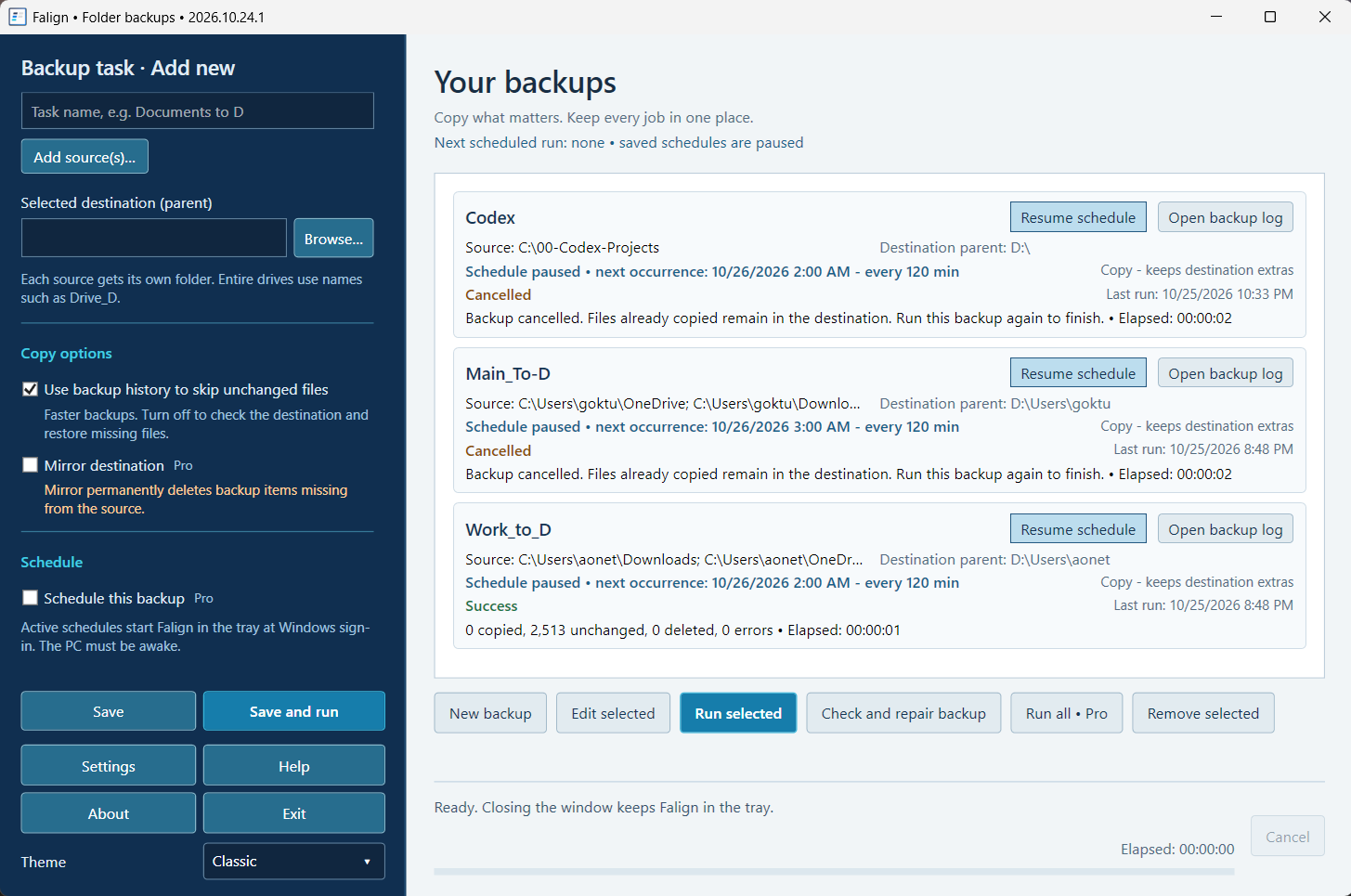The width and height of the screenshot is (1351, 896).
Task: Click the elapsed progress bar at bottom
Action: (834, 872)
